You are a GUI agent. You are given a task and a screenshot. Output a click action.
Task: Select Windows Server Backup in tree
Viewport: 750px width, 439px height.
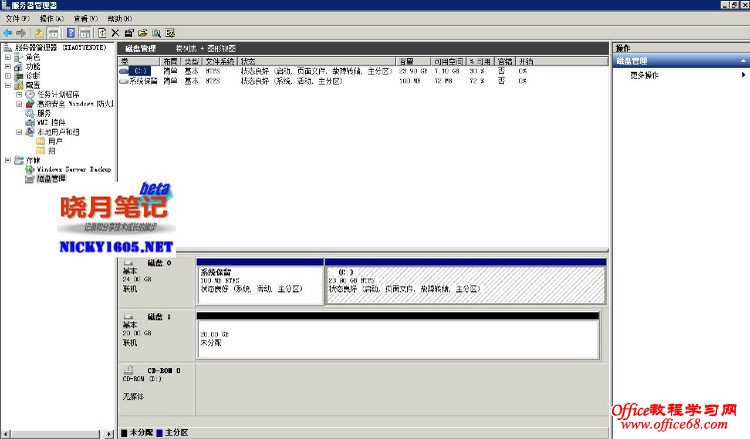click(x=74, y=169)
